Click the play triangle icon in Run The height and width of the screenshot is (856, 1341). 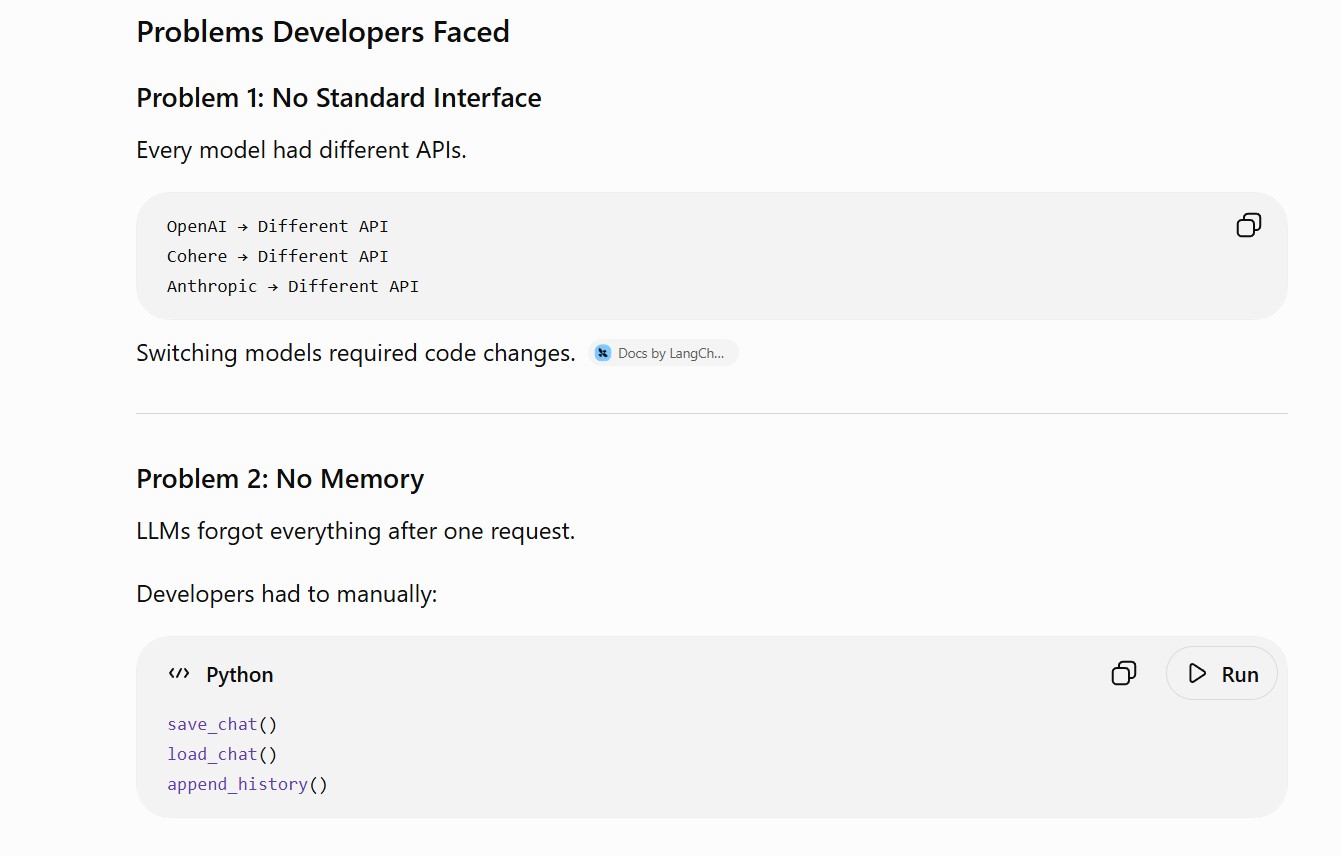coord(1197,673)
